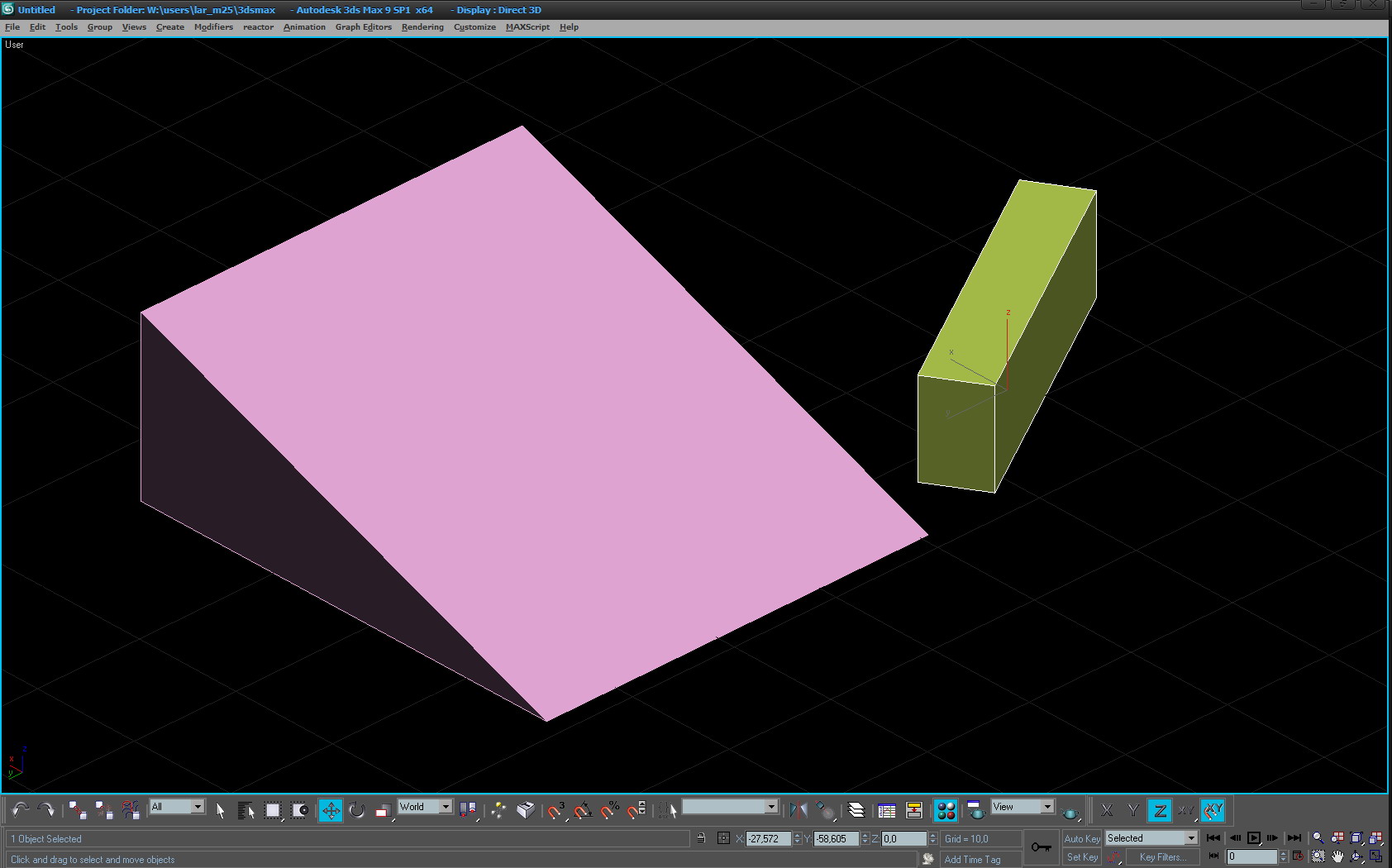Activate the Unlink Selection tool
This screenshot has width=1392, height=868.
[104, 810]
